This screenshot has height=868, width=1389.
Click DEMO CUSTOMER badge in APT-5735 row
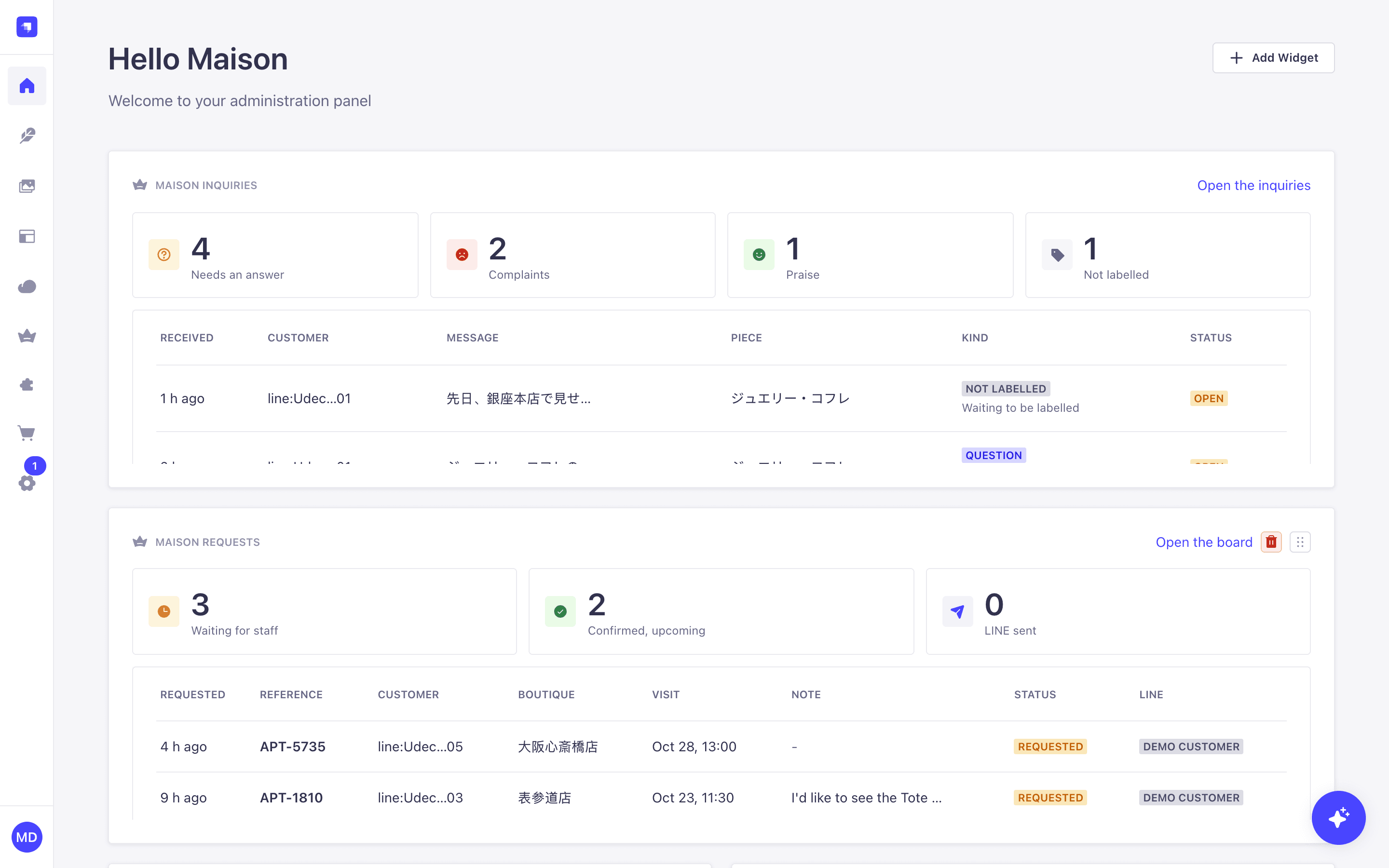pos(1191,746)
